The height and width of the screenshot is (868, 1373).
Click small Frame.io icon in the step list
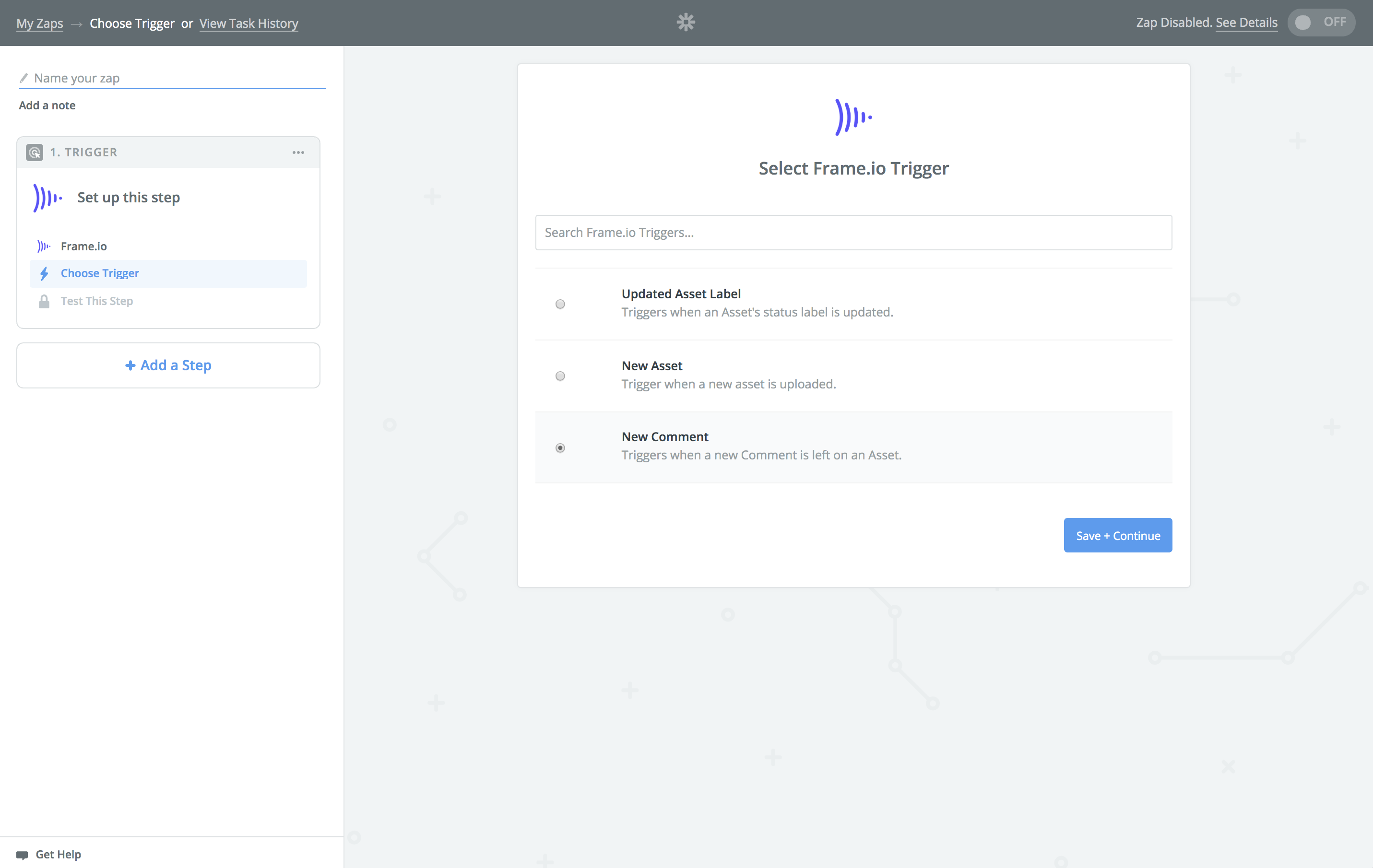(x=44, y=246)
